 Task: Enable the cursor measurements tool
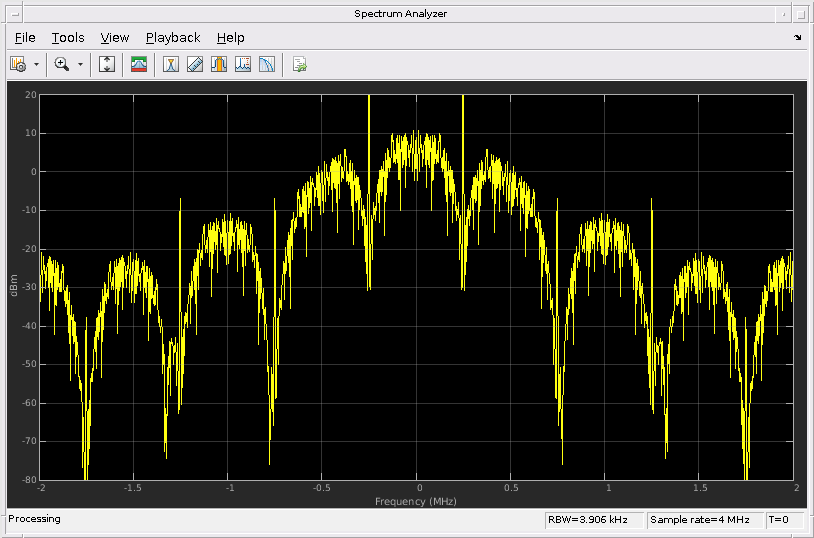(171, 64)
